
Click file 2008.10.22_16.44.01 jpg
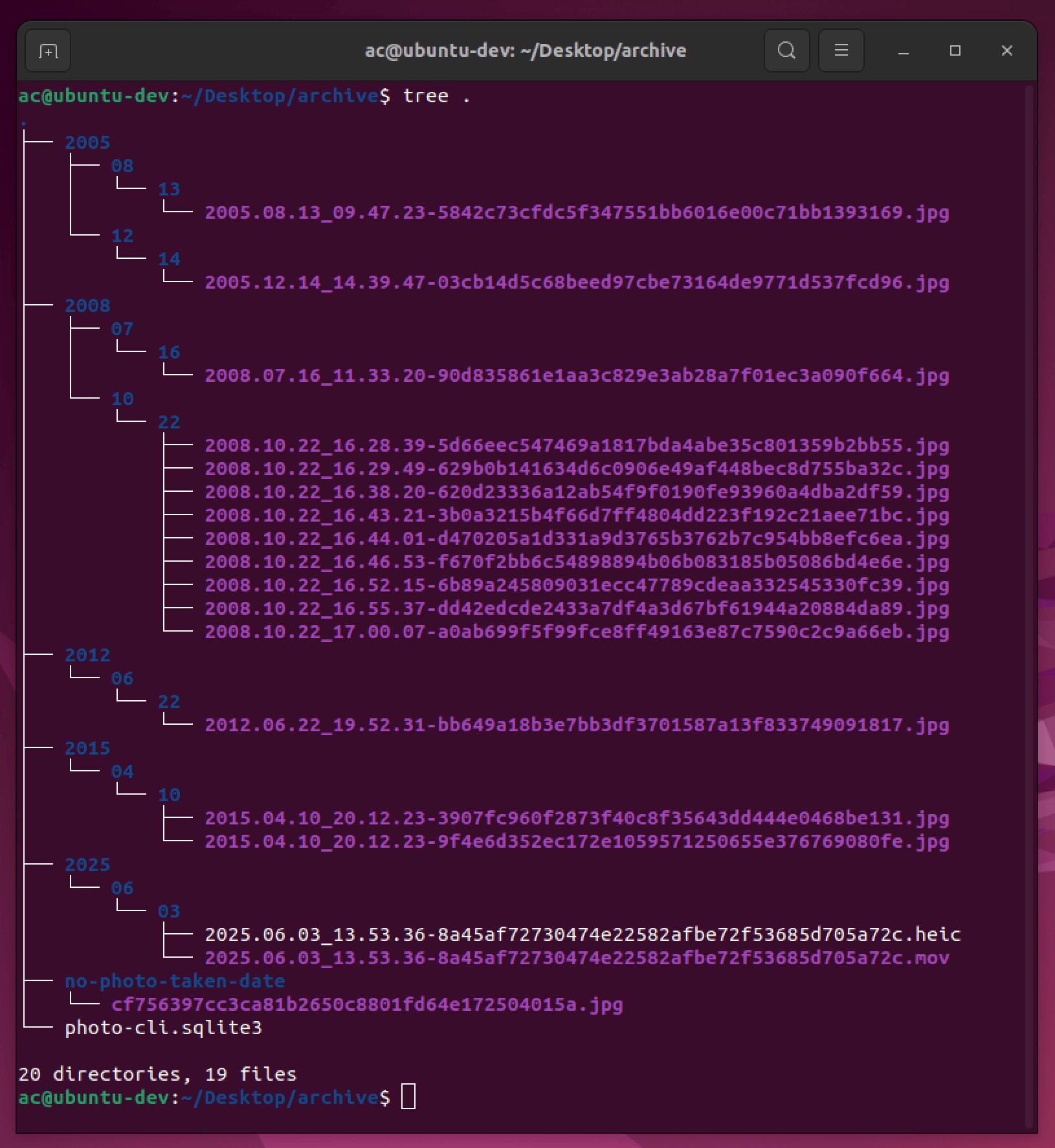point(577,538)
